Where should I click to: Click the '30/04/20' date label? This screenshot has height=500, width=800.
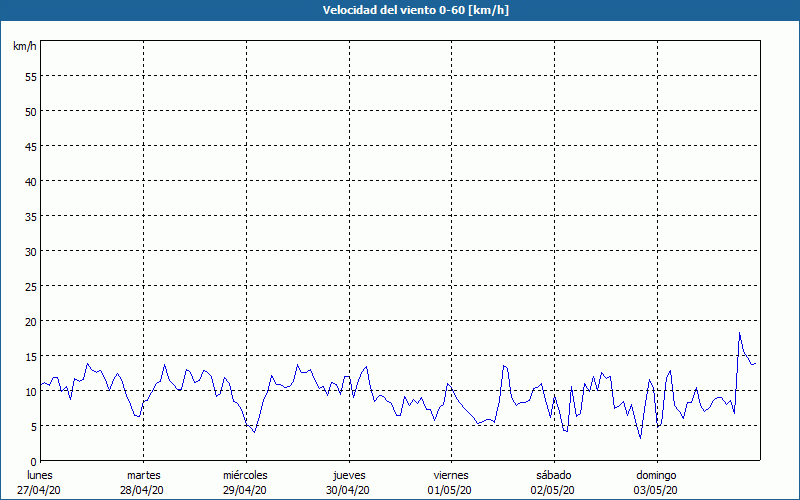pos(348,490)
